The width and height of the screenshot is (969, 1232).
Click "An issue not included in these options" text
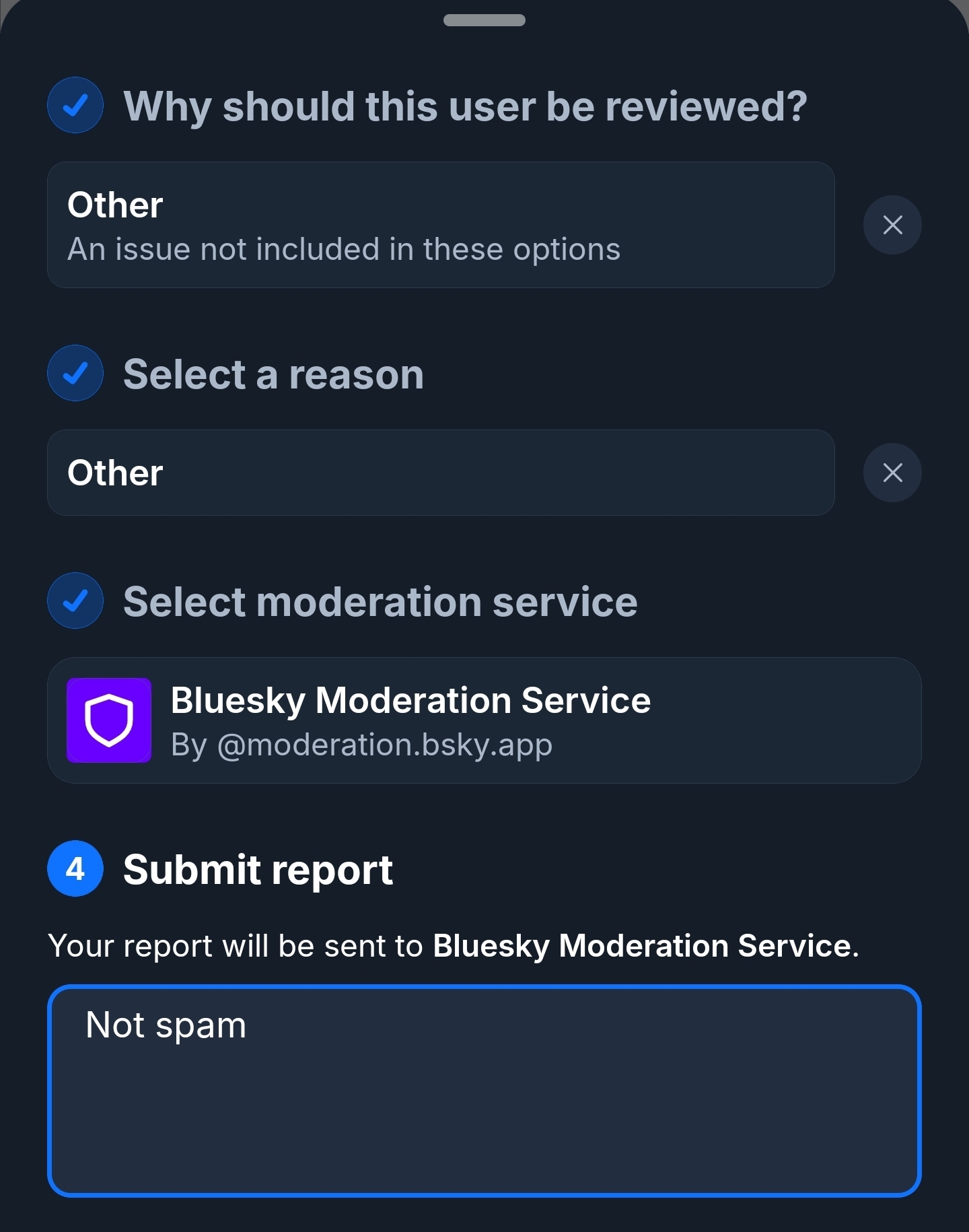(343, 249)
